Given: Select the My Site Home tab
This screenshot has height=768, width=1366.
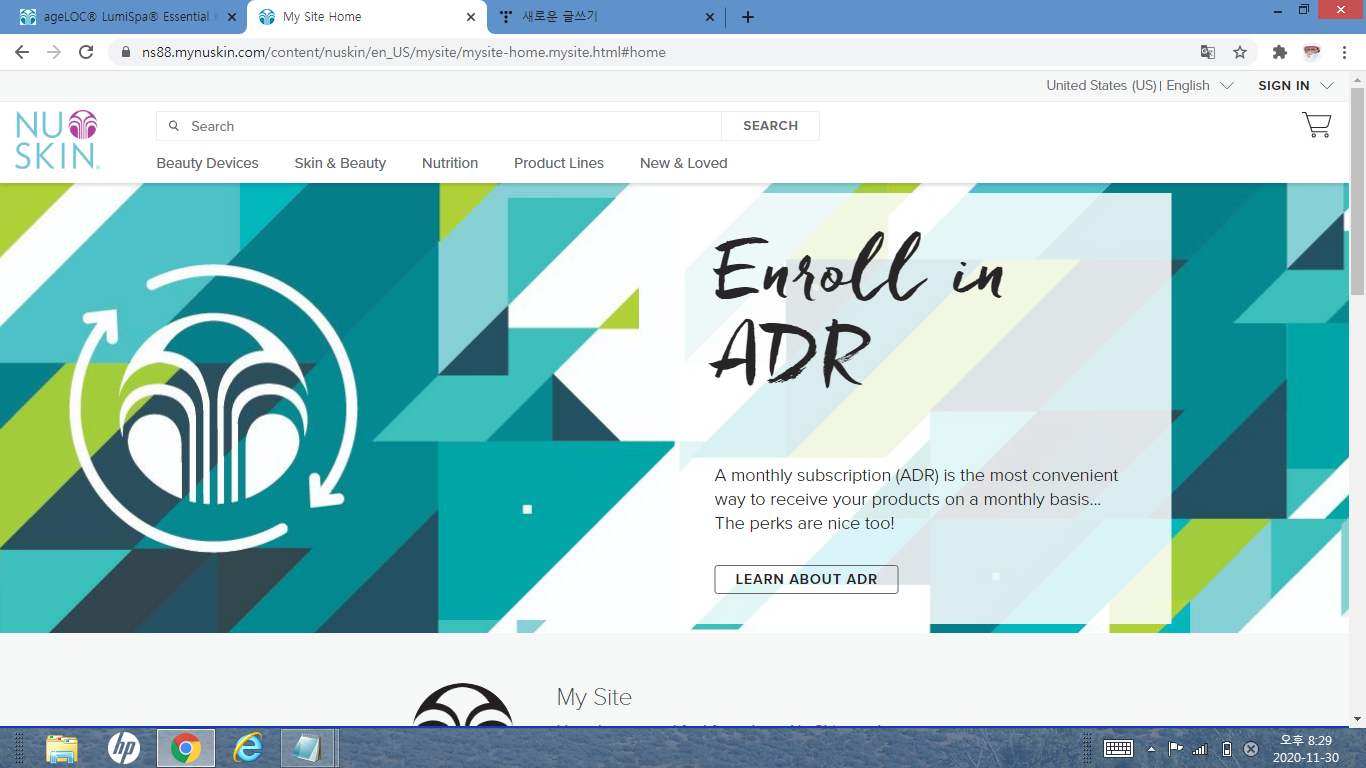Looking at the screenshot, I should 367,17.
